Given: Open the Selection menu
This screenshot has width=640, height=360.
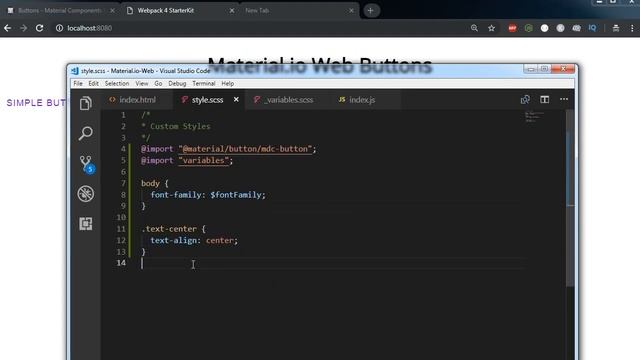Looking at the screenshot, I should pos(117,83).
